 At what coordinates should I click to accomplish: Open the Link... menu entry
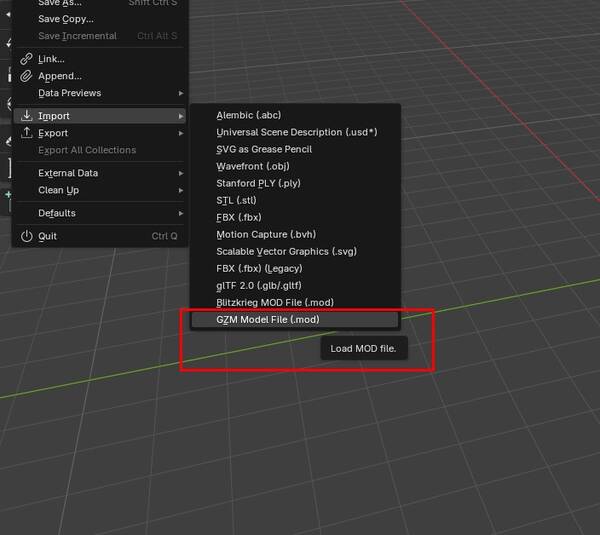point(100,59)
